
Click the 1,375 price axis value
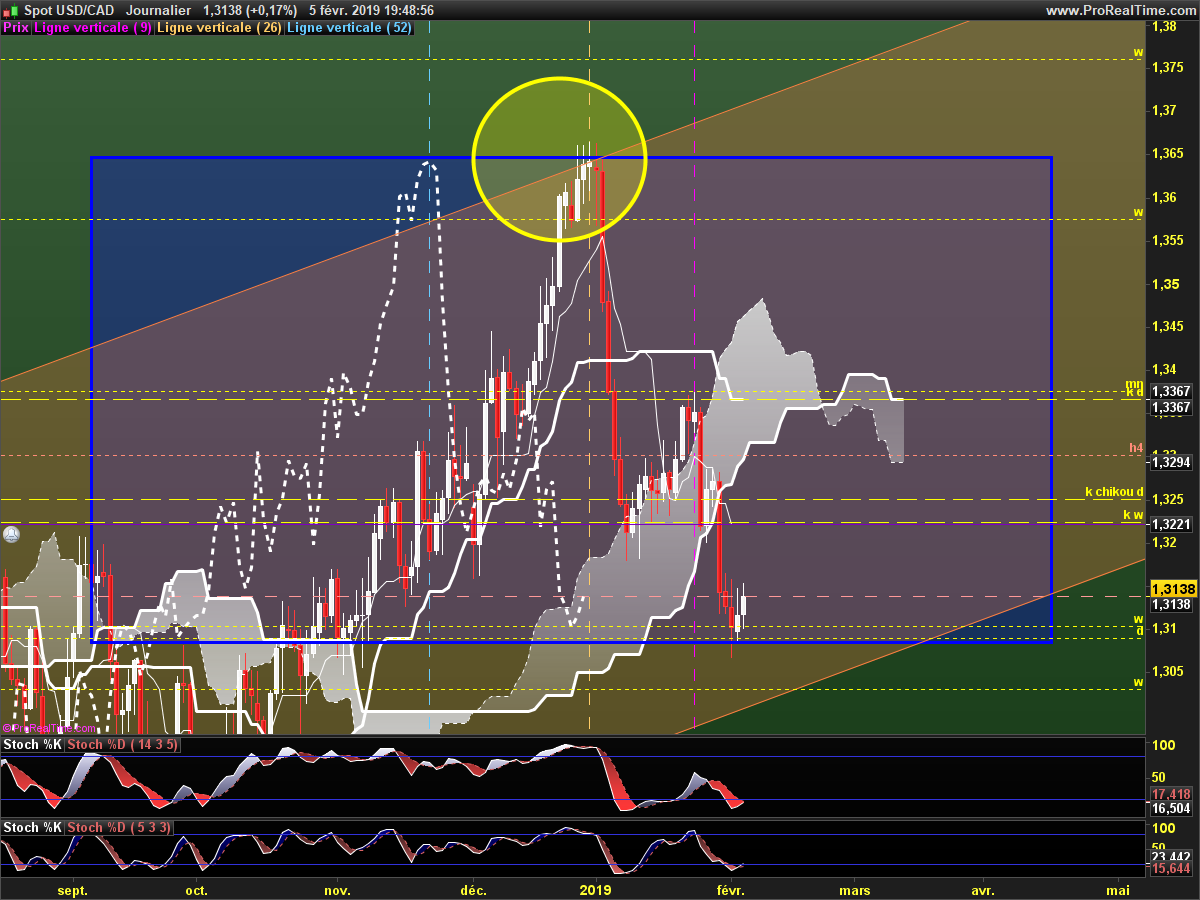(1166, 67)
